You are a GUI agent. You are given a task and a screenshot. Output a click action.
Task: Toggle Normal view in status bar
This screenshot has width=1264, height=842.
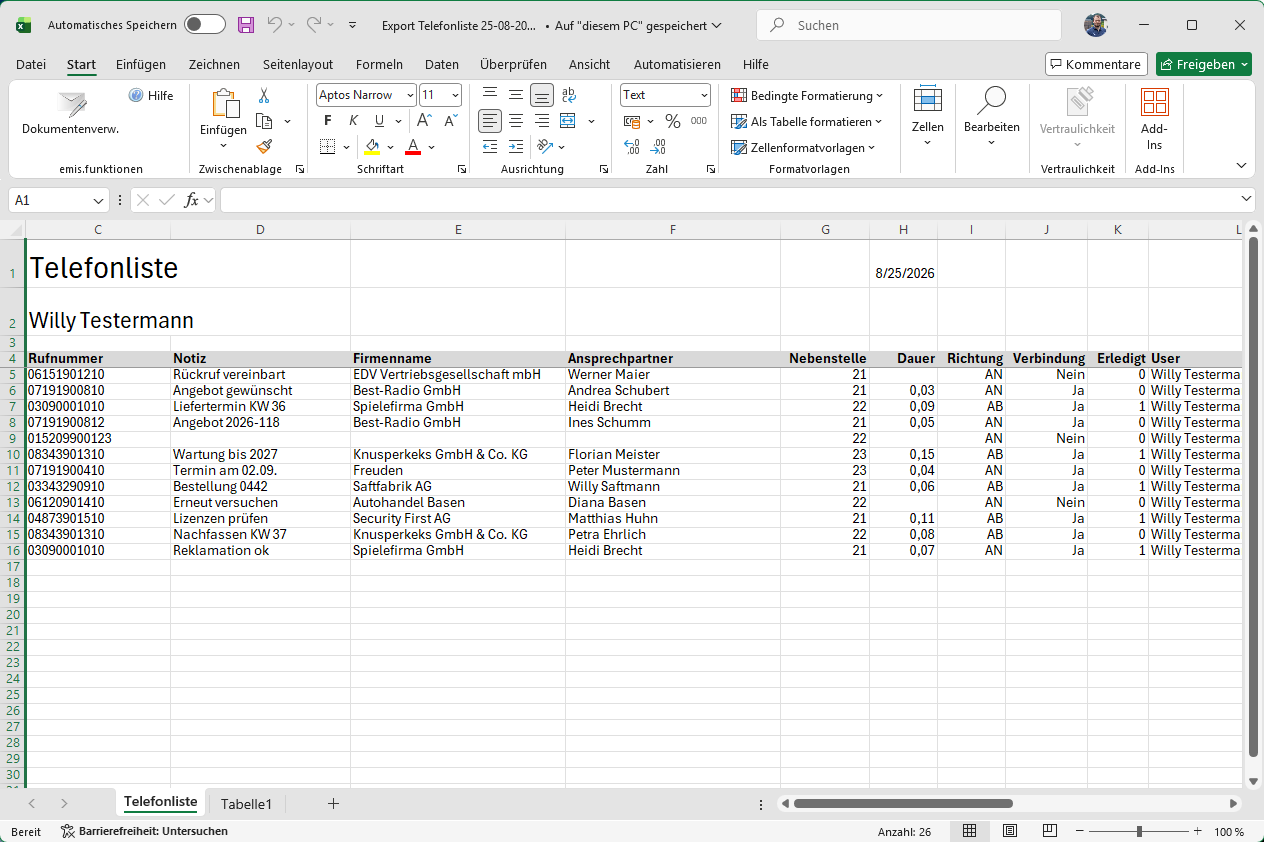tap(970, 831)
